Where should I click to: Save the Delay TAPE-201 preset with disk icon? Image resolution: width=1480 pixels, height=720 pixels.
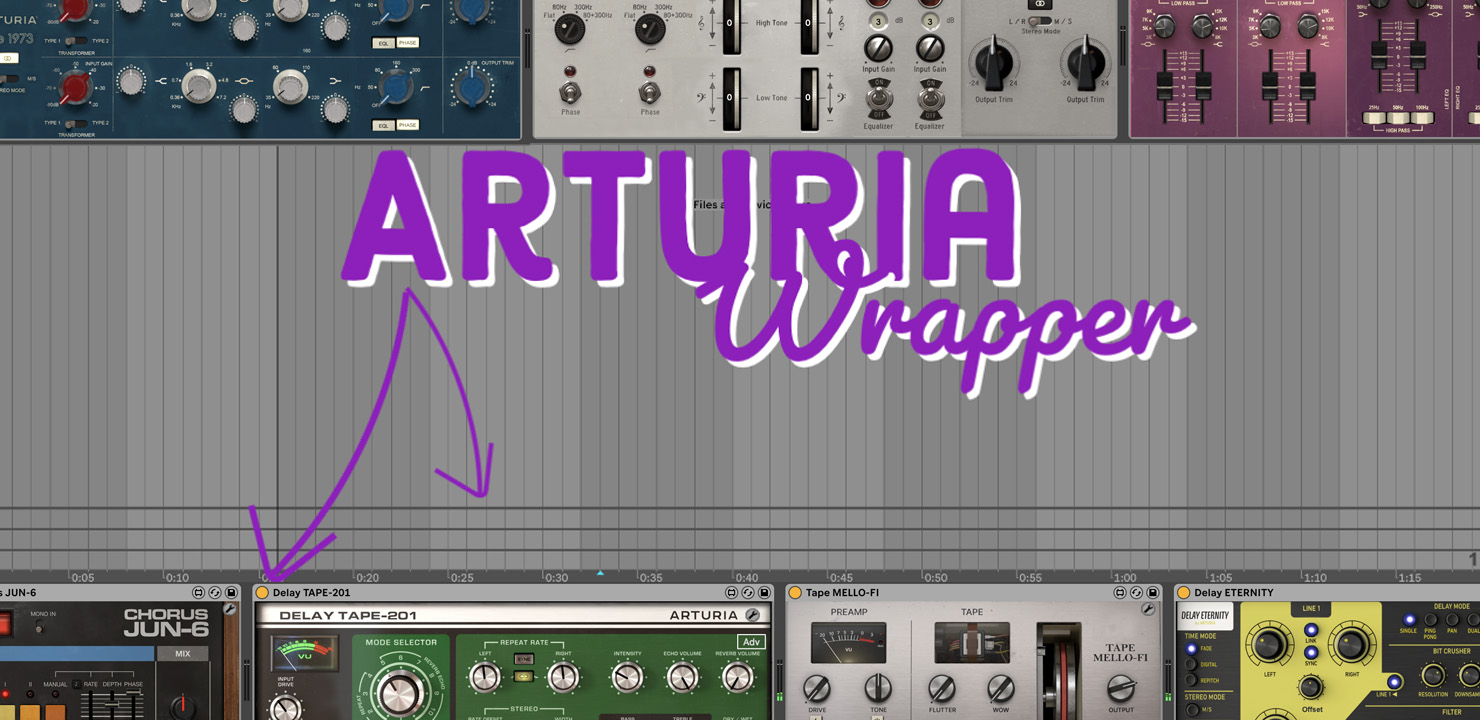[764, 593]
